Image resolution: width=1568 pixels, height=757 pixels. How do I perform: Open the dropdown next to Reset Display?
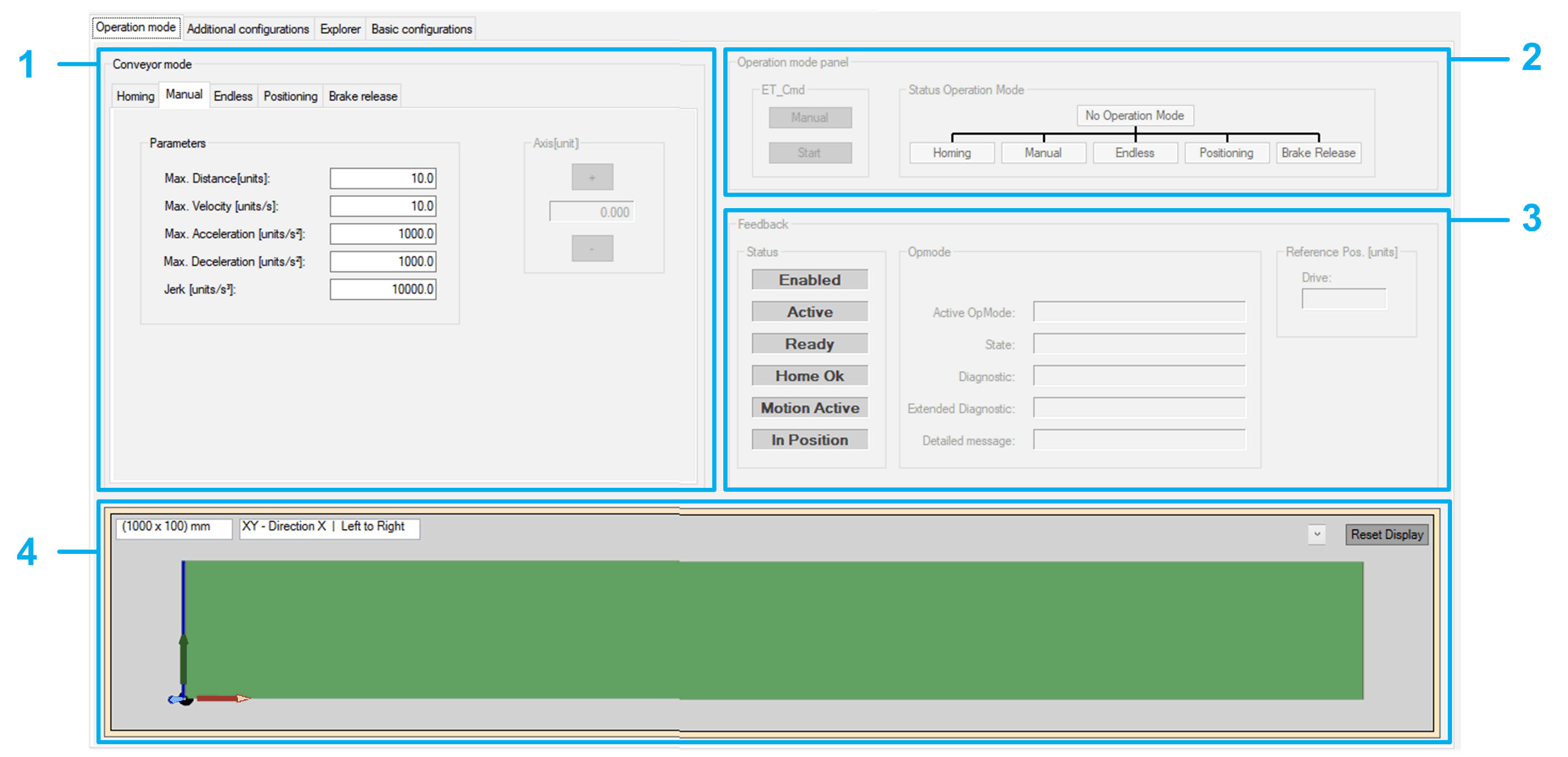1316,534
